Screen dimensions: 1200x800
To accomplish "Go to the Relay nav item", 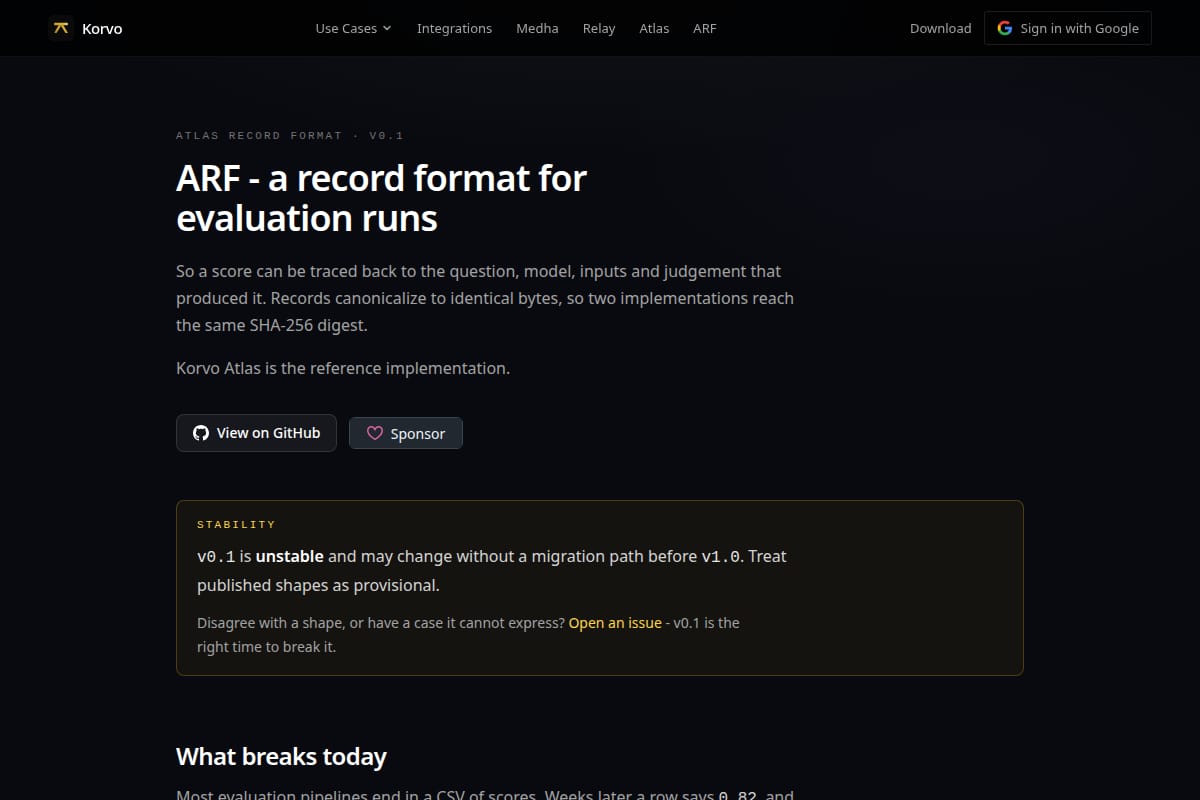I will 599,28.
